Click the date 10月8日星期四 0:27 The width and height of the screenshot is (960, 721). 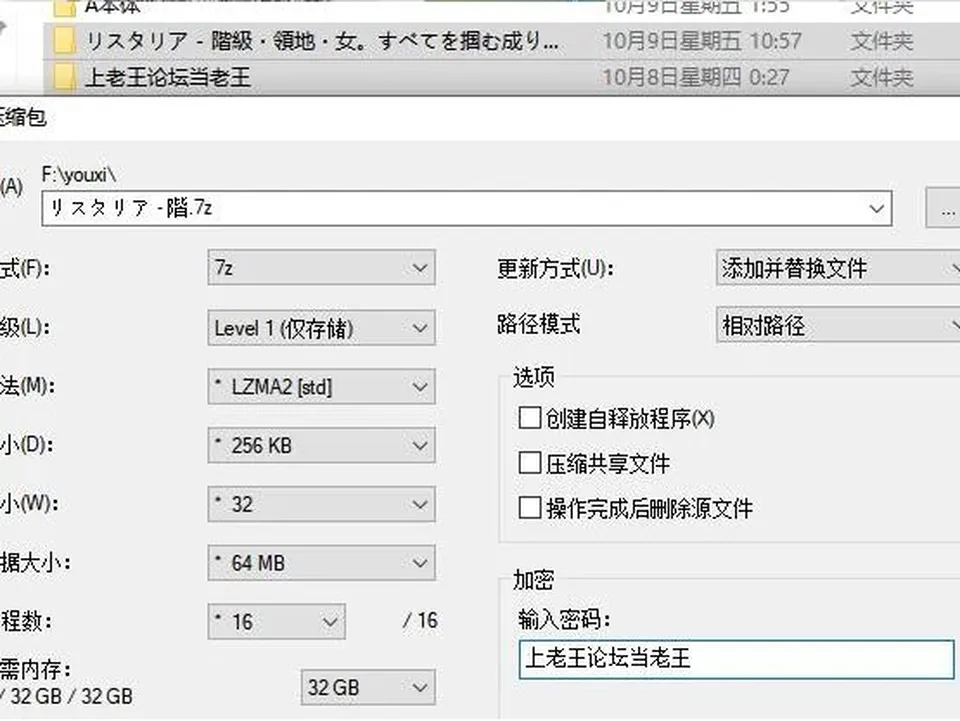(x=696, y=78)
